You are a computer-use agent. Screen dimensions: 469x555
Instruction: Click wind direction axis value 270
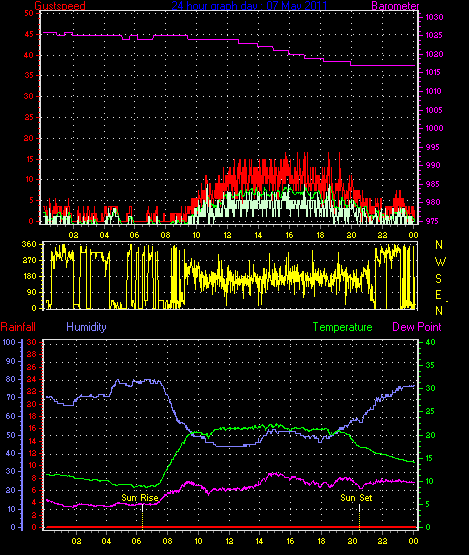tap(29, 261)
